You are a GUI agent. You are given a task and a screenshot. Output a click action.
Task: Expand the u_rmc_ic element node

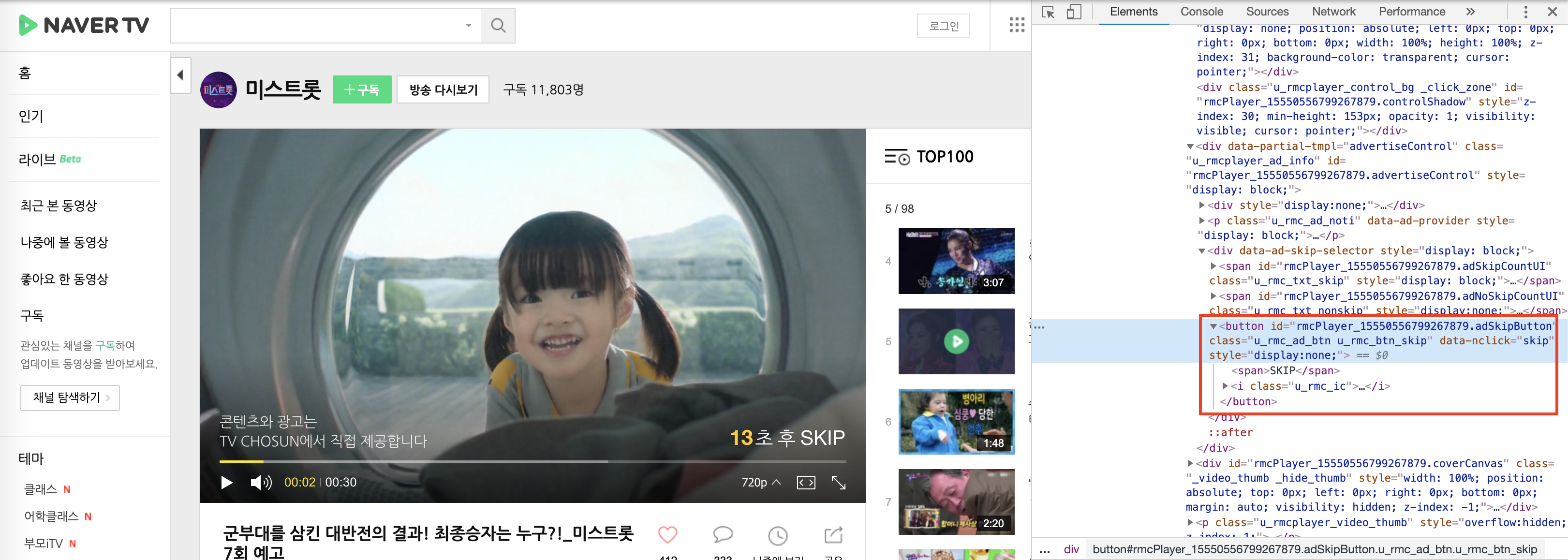click(x=1225, y=386)
